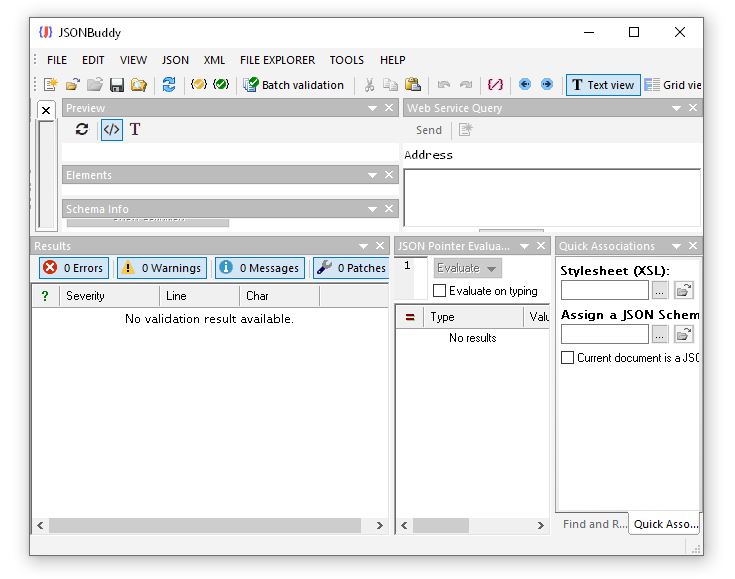Click the navigate back blue arrow
Screen dimensions: 735x579
pos(524,85)
